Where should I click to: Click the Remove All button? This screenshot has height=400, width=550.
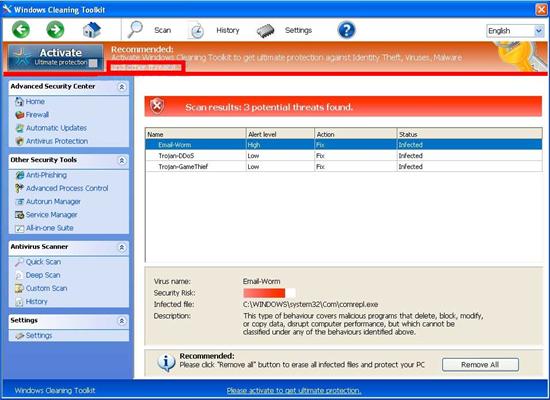[x=480, y=365]
